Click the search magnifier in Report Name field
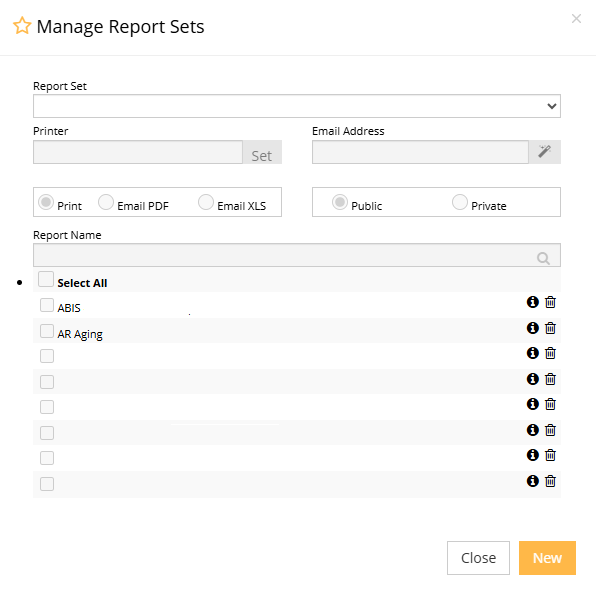The width and height of the screenshot is (596, 593). (543, 258)
